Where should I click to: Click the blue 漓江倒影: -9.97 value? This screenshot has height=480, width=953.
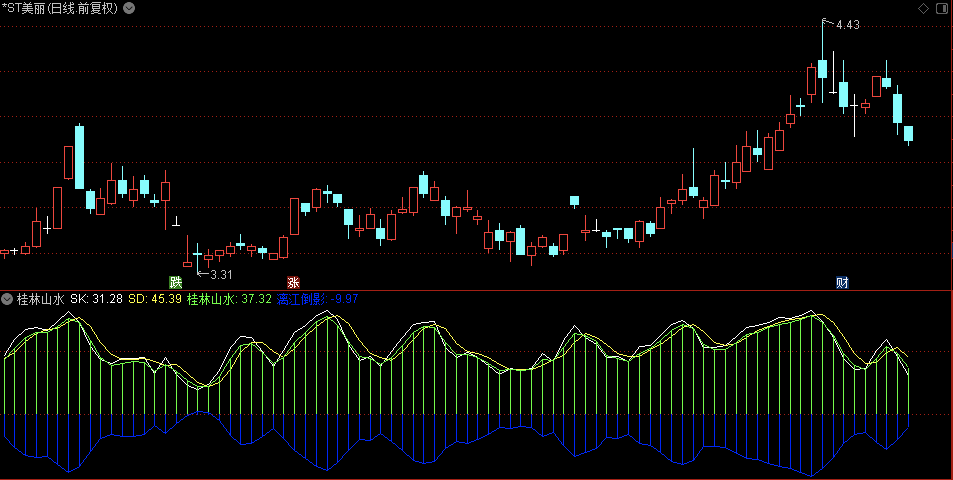317,299
